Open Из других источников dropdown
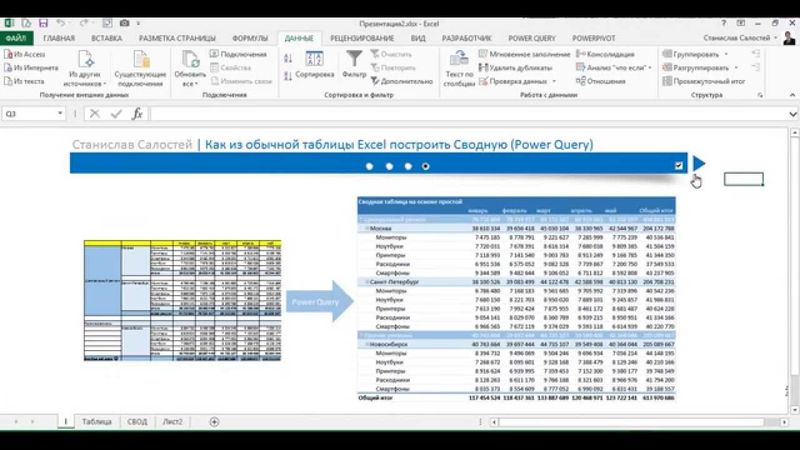This screenshot has height=450, width=800. point(86,69)
